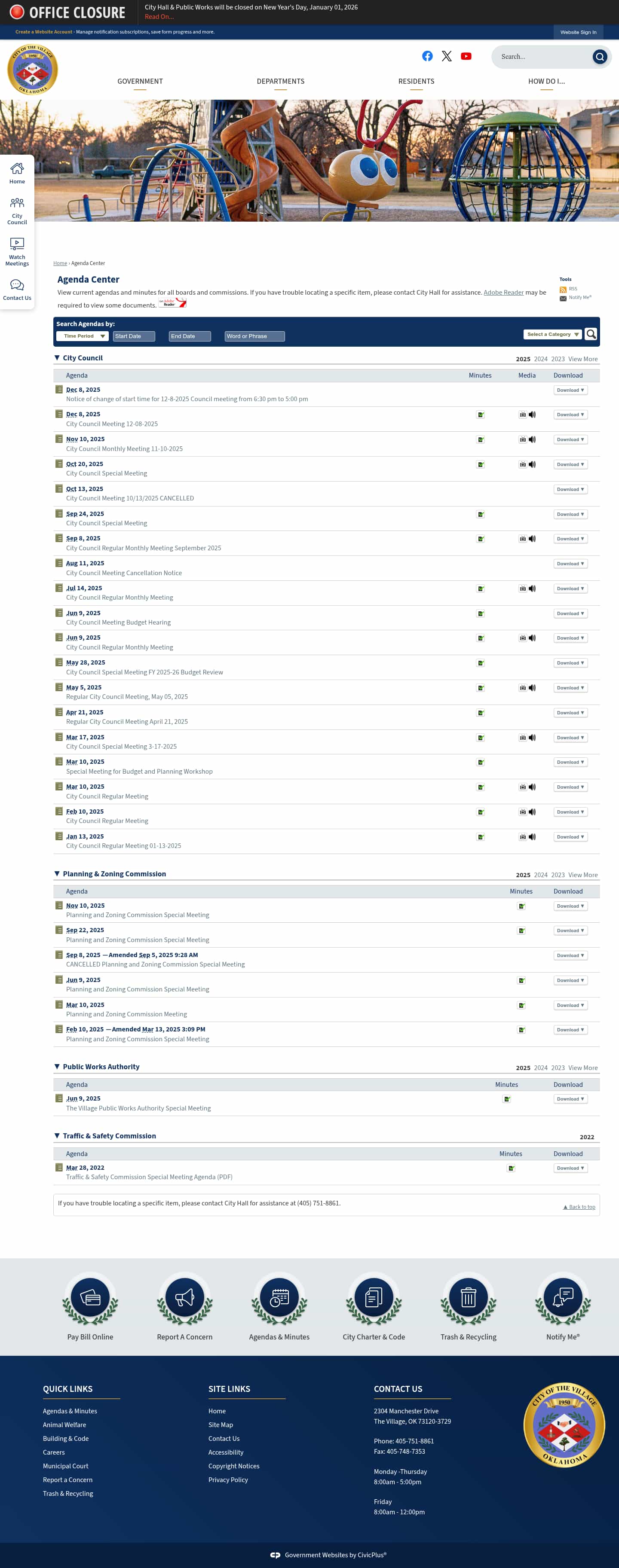Click the Pay Bill Online icon
The height and width of the screenshot is (1568, 619).
click(x=90, y=1297)
